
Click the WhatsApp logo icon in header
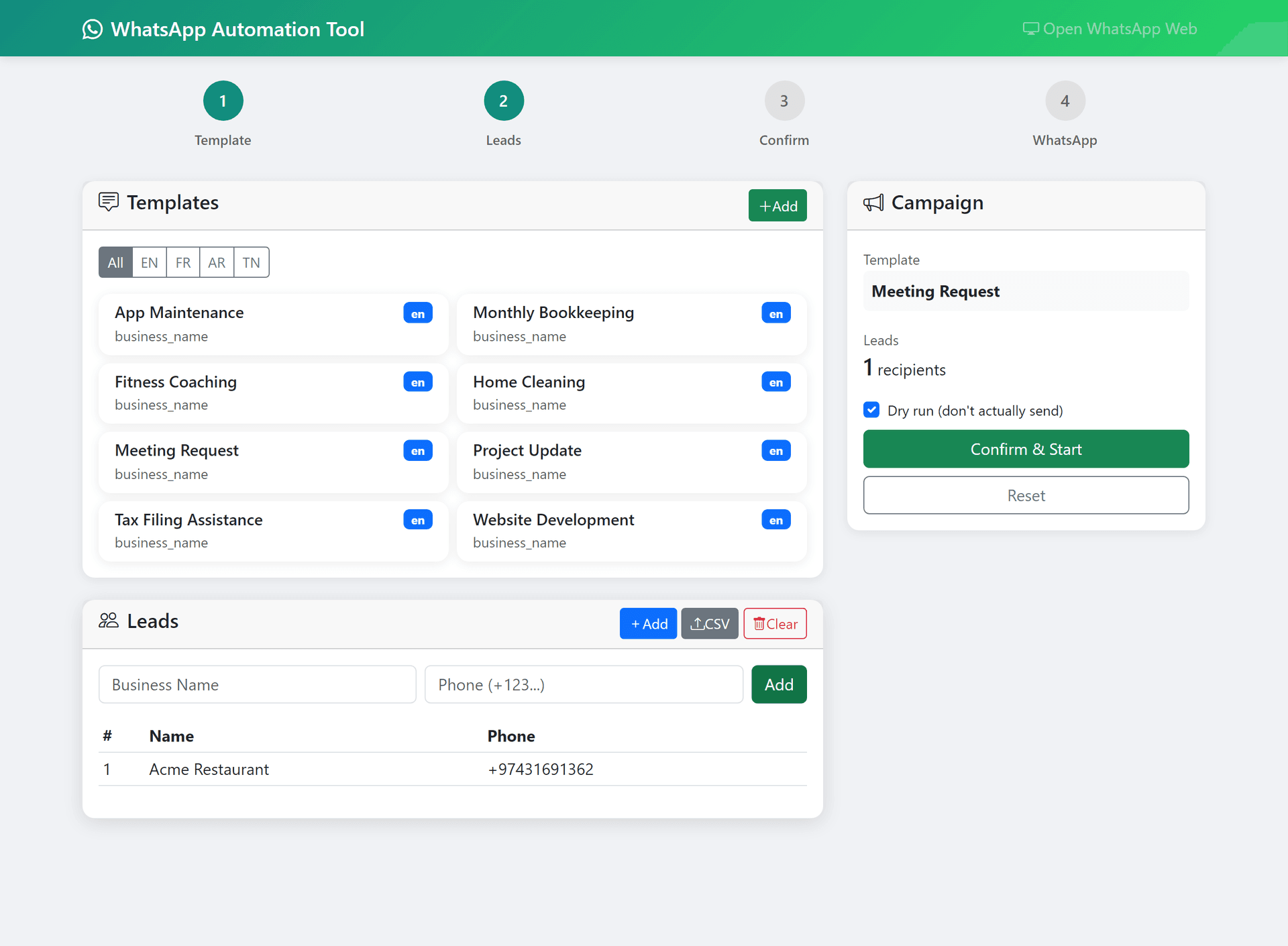[x=93, y=29]
